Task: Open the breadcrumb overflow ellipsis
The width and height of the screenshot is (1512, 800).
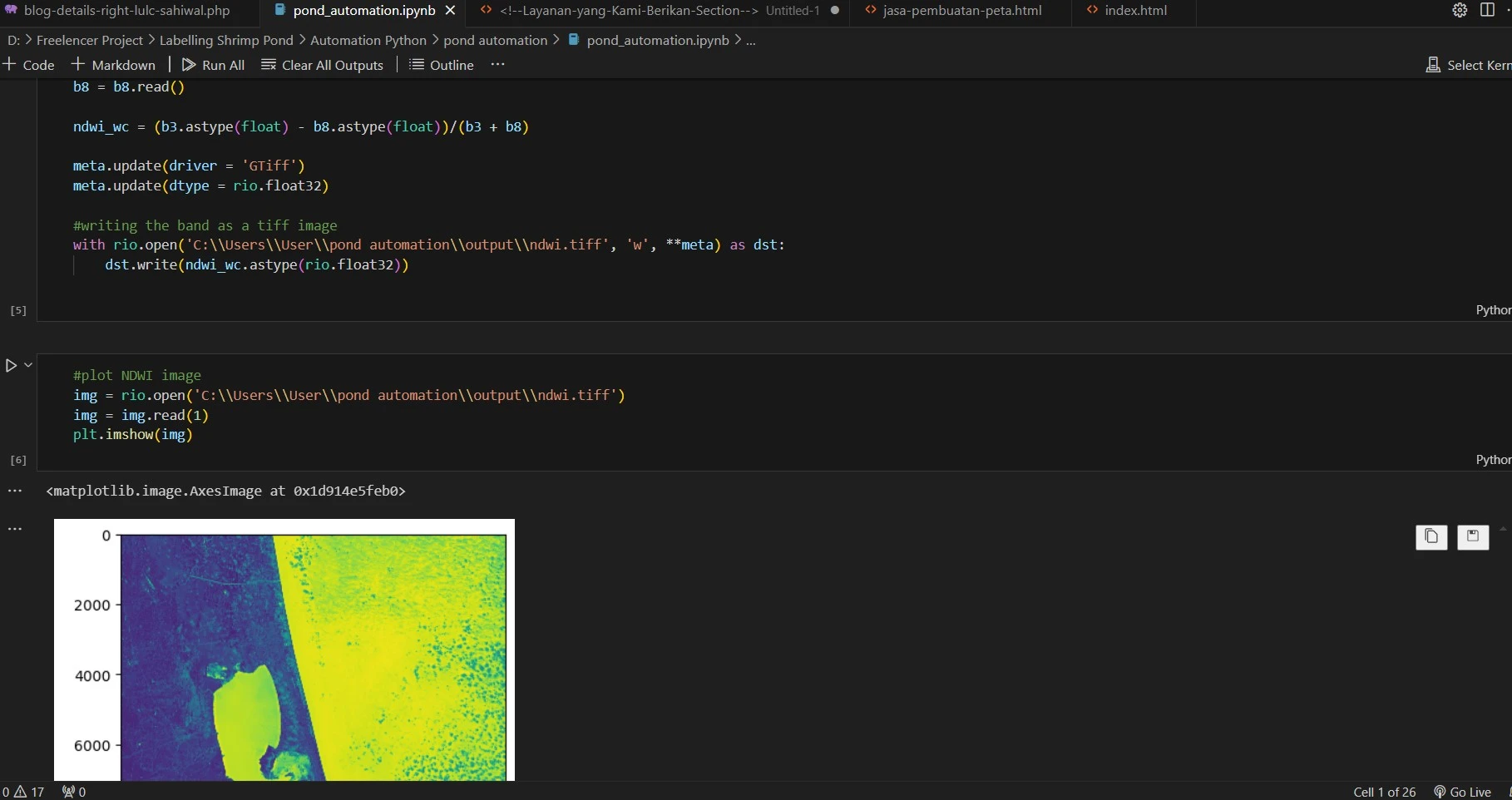Action: [x=751, y=39]
